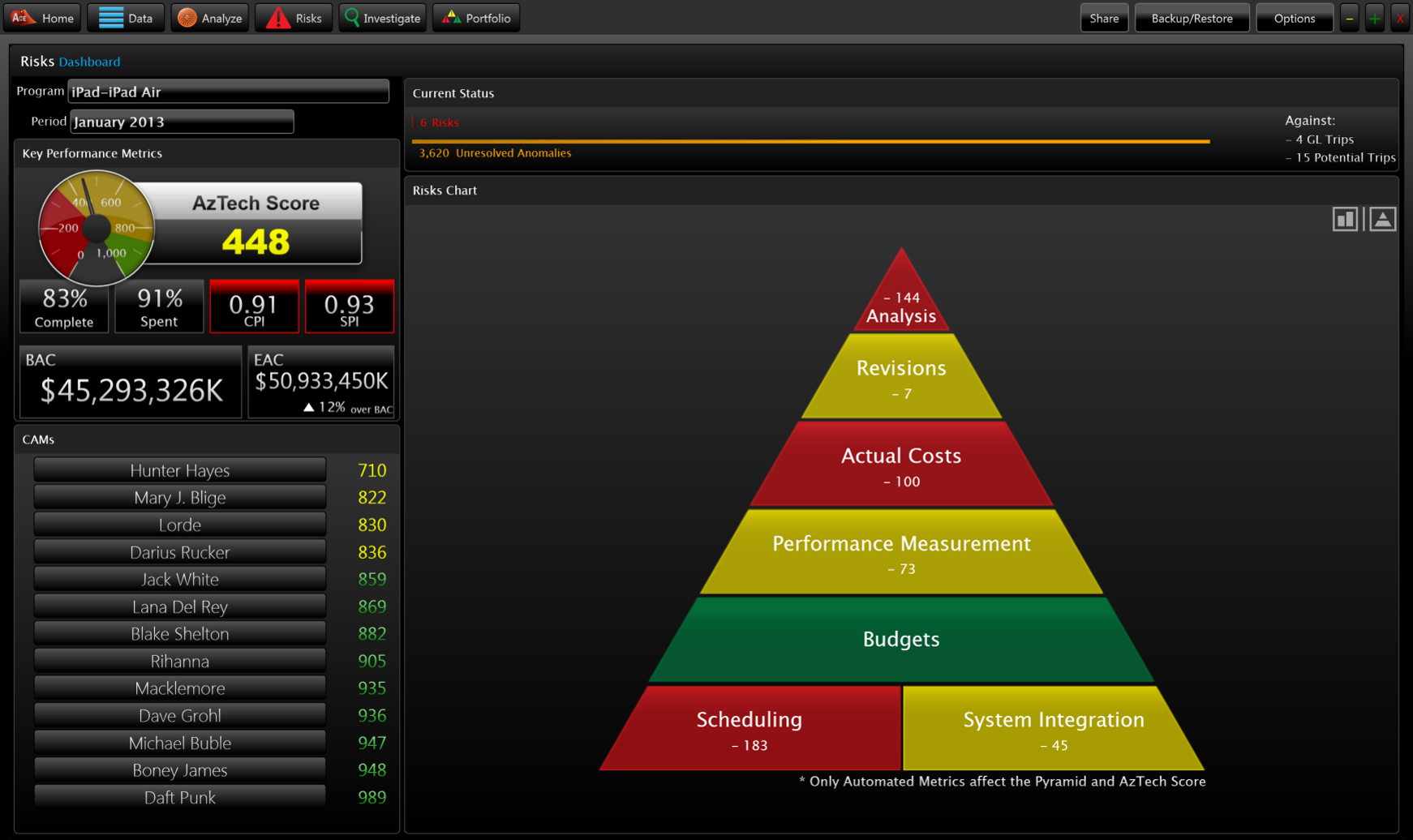Click the blue Dashboard link

pos(89,62)
